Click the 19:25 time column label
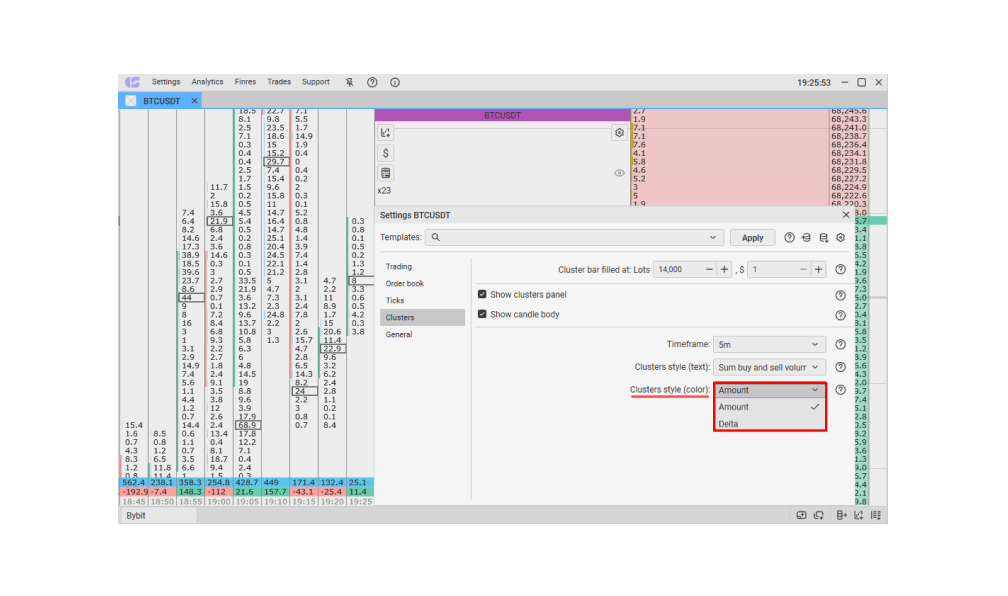This screenshot has height=596, width=1008. click(x=360, y=501)
